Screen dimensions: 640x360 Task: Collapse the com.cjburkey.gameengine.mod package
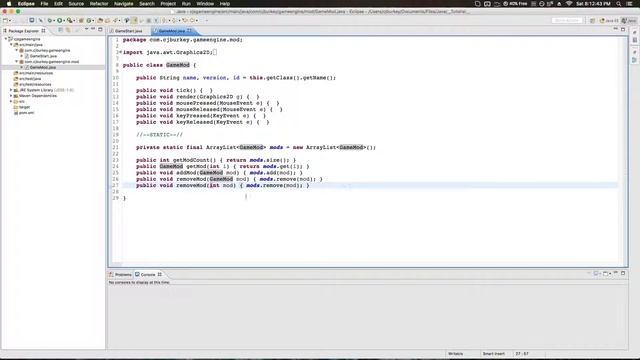click(17, 62)
